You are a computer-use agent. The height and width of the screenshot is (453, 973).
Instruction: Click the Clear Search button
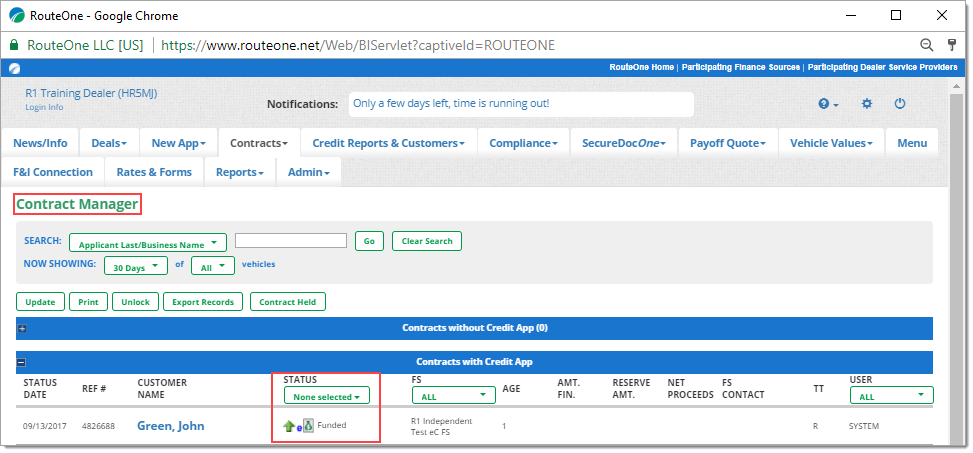click(427, 241)
